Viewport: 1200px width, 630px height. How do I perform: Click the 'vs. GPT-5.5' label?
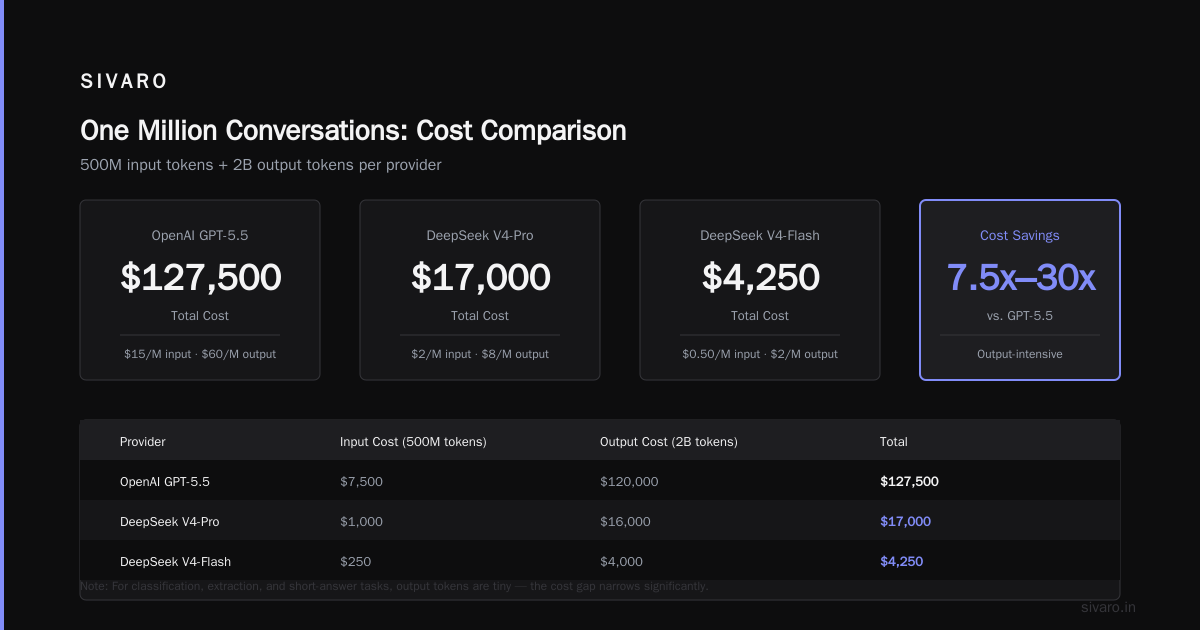1020,316
